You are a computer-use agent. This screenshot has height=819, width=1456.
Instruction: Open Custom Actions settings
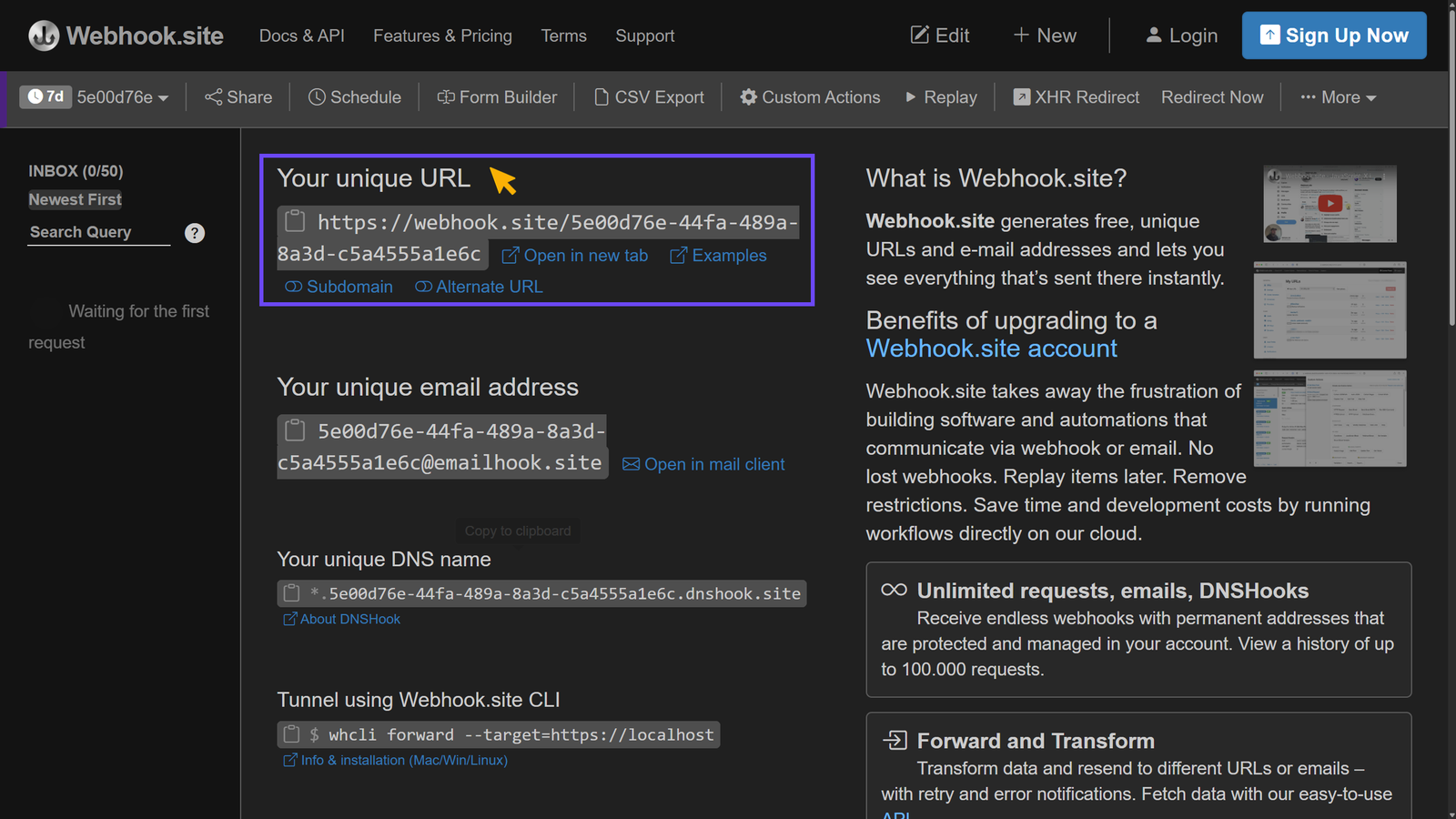[x=810, y=97]
